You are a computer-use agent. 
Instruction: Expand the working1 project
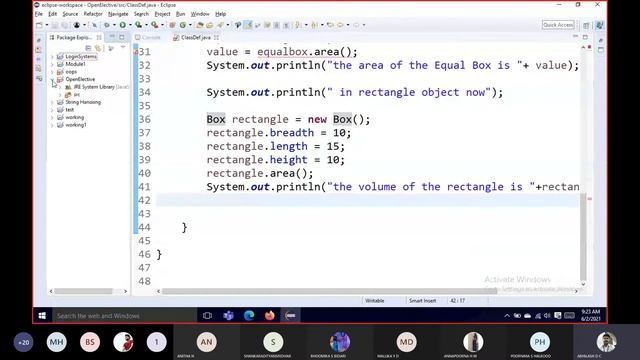(52, 125)
